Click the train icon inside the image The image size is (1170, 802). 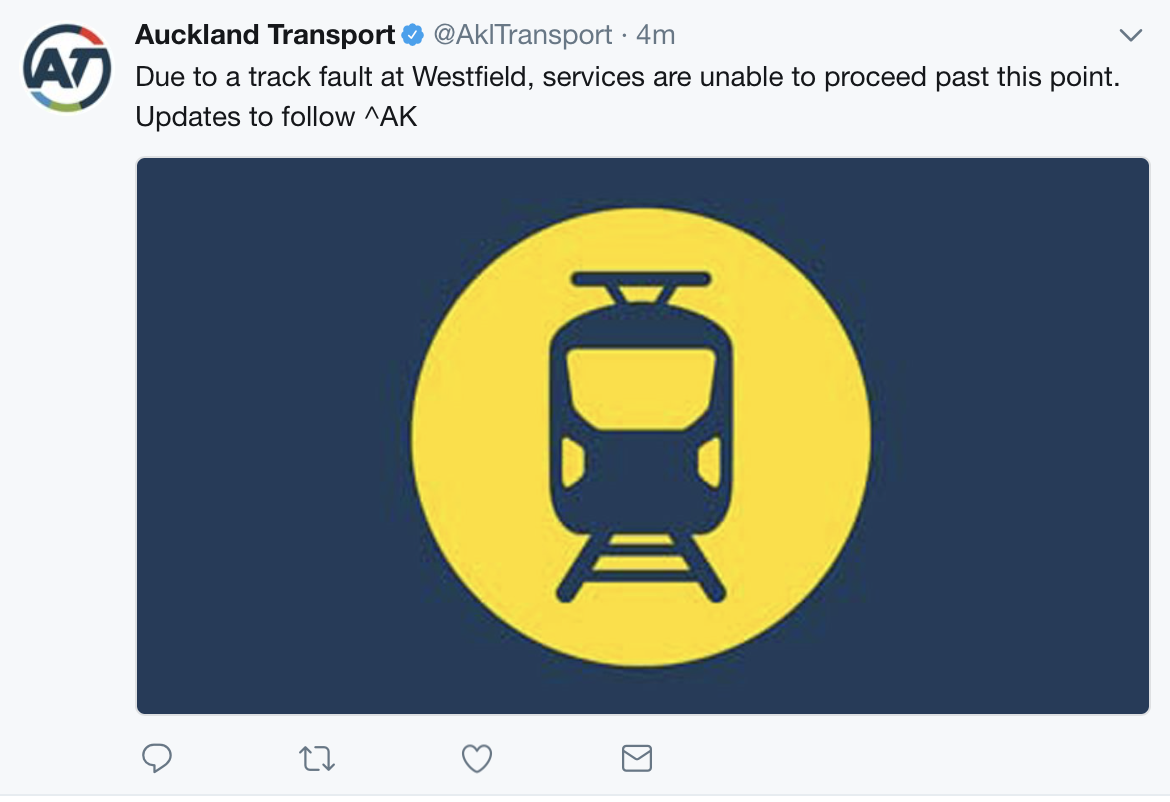[641, 436]
